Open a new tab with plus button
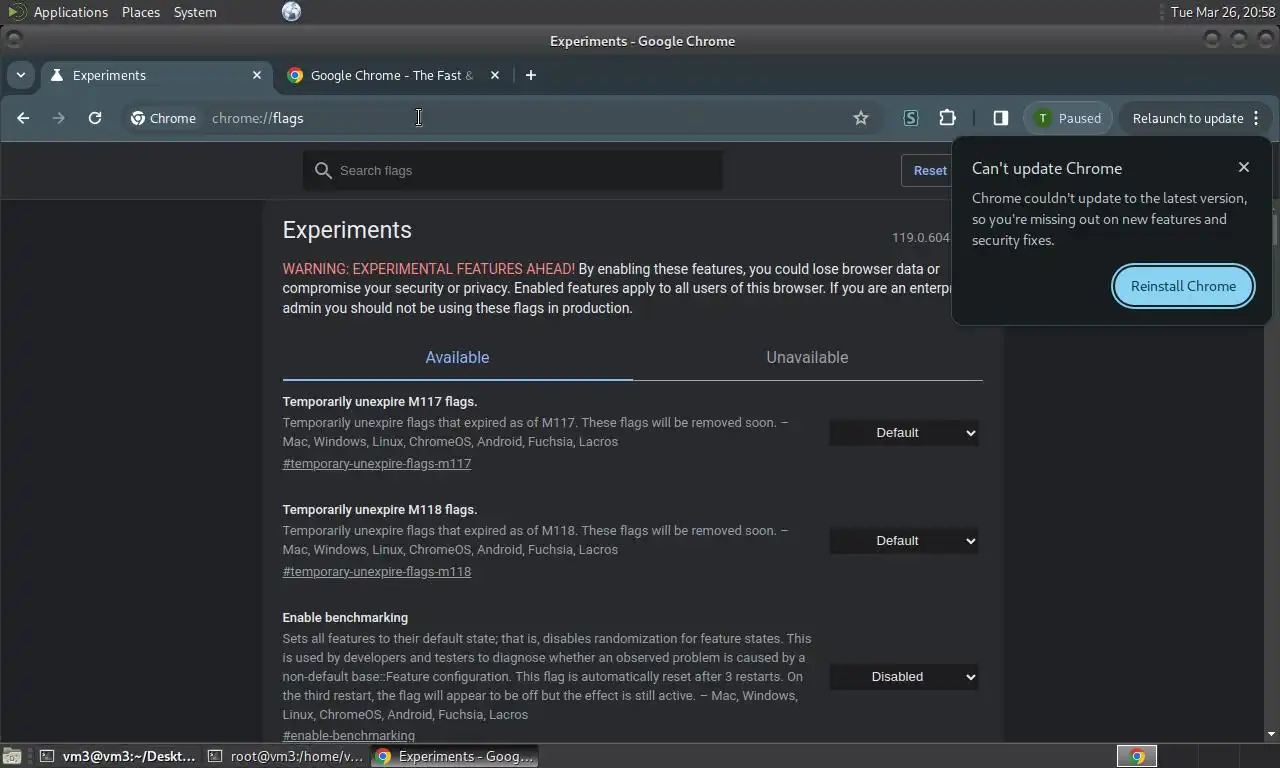The image size is (1280, 768). [531, 75]
